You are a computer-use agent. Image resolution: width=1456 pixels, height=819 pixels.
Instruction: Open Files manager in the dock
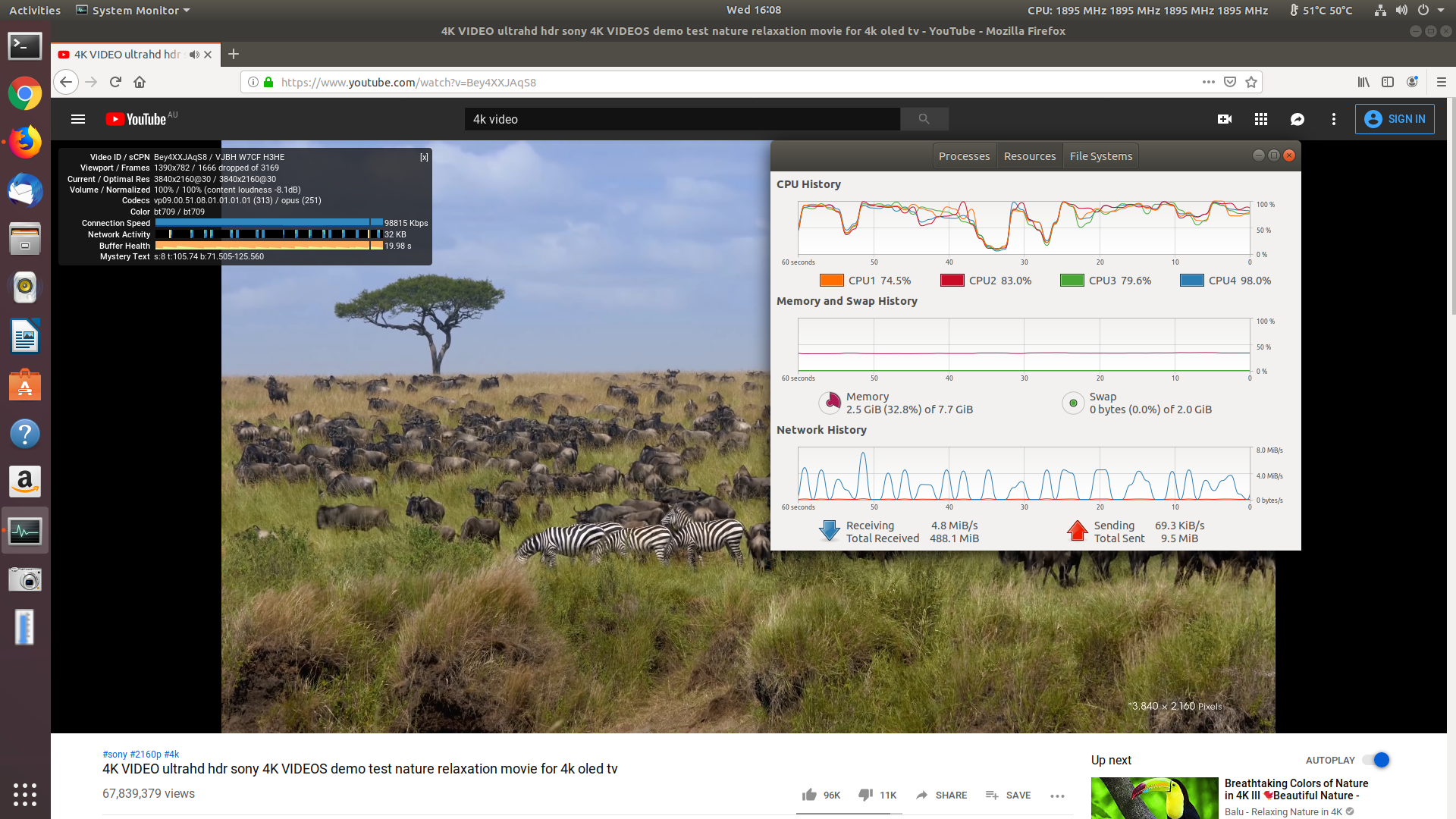pos(25,239)
